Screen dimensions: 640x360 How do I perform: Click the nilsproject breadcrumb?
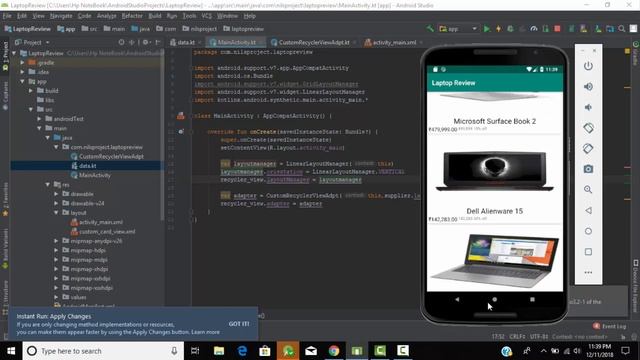(199, 29)
